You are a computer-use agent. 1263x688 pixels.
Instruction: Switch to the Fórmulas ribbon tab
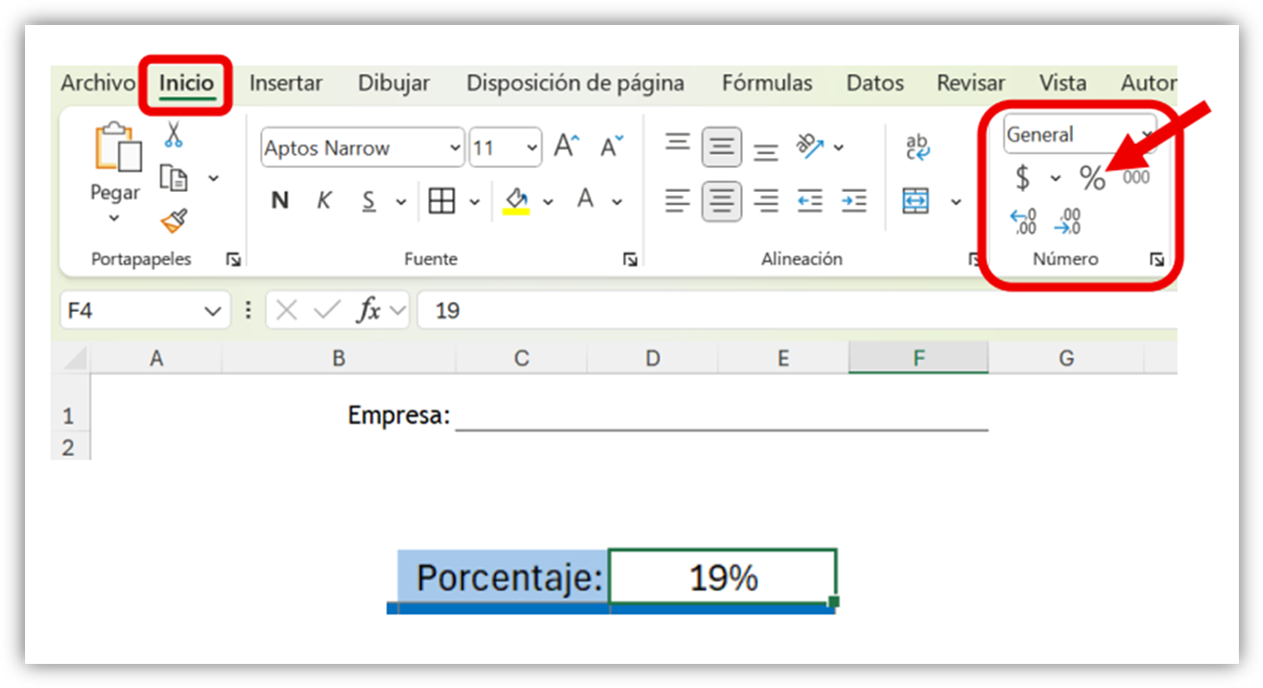point(767,83)
